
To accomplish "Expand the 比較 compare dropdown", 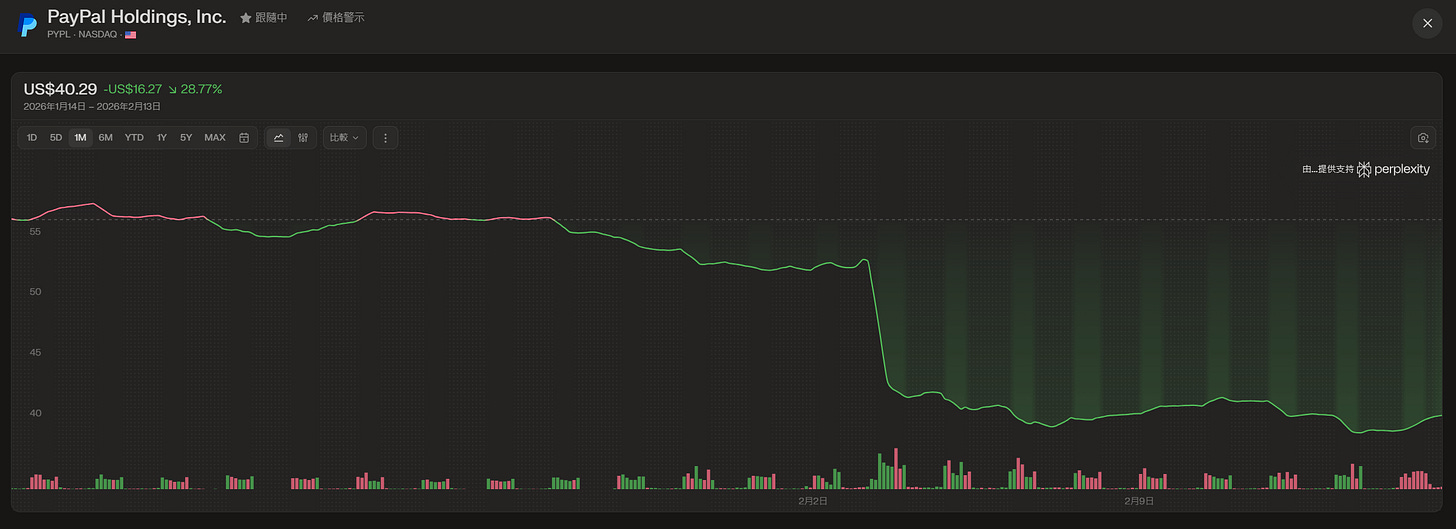I will (345, 137).
